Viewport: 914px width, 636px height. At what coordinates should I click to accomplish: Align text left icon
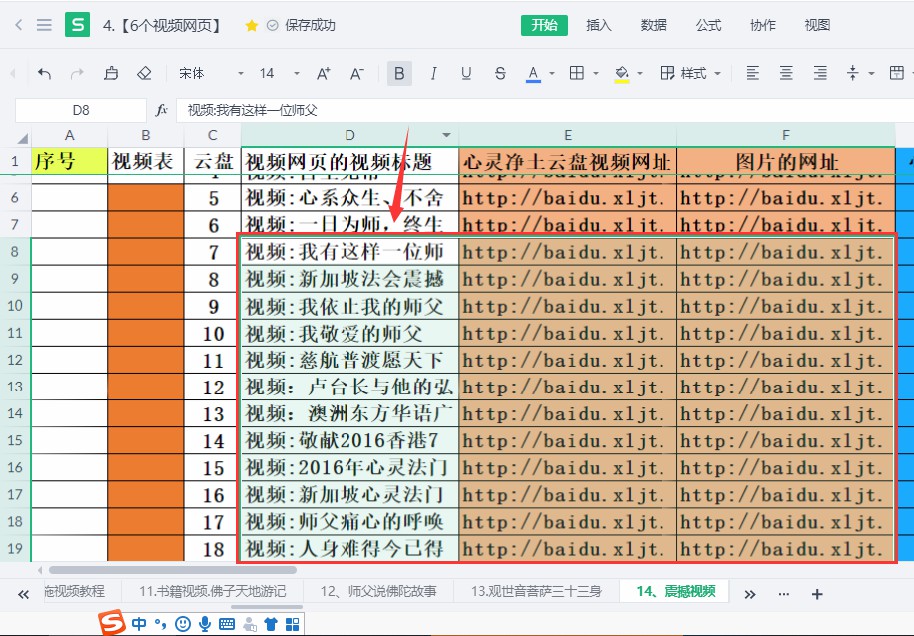click(753, 73)
